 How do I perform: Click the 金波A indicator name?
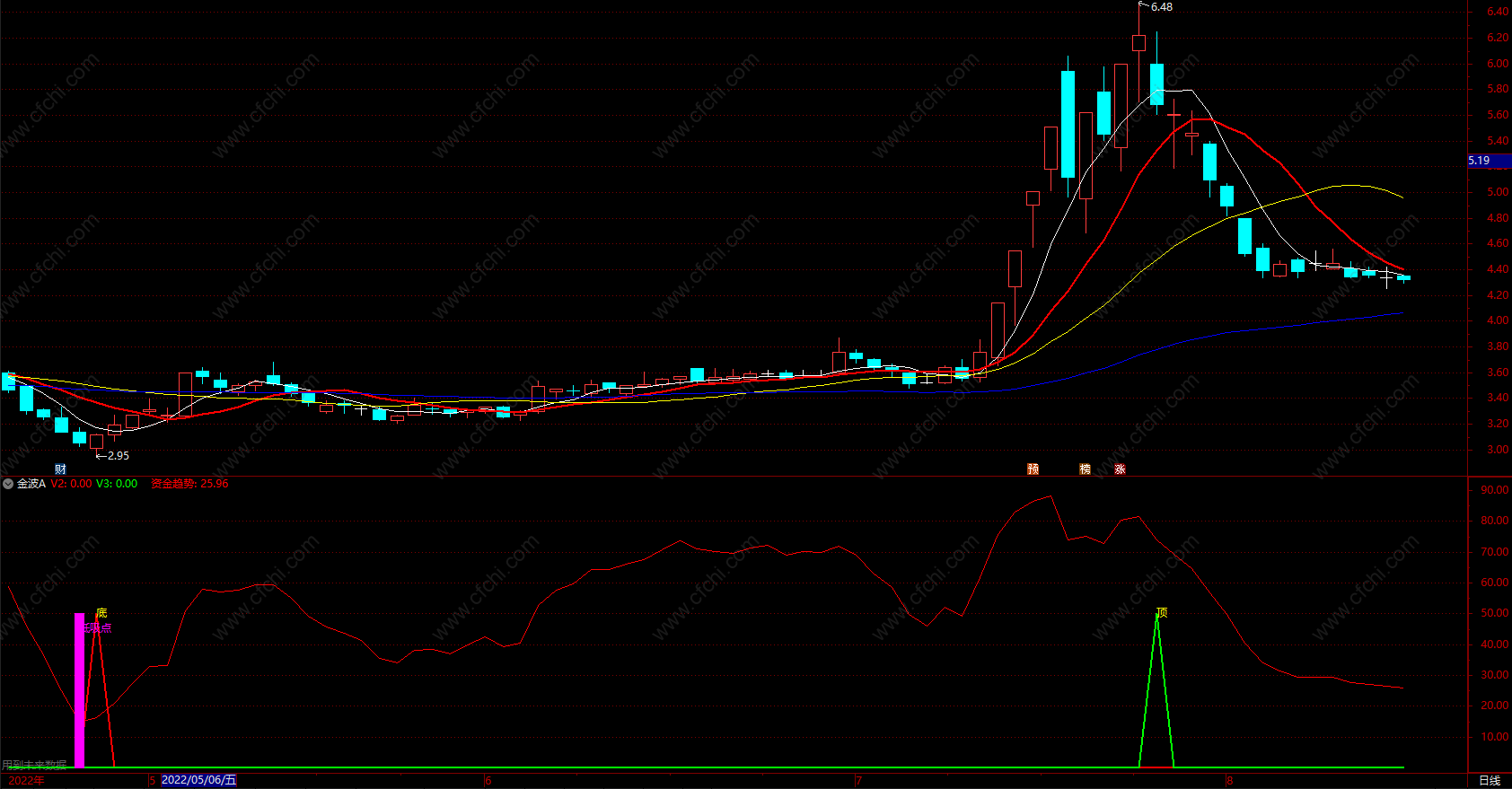[31, 484]
